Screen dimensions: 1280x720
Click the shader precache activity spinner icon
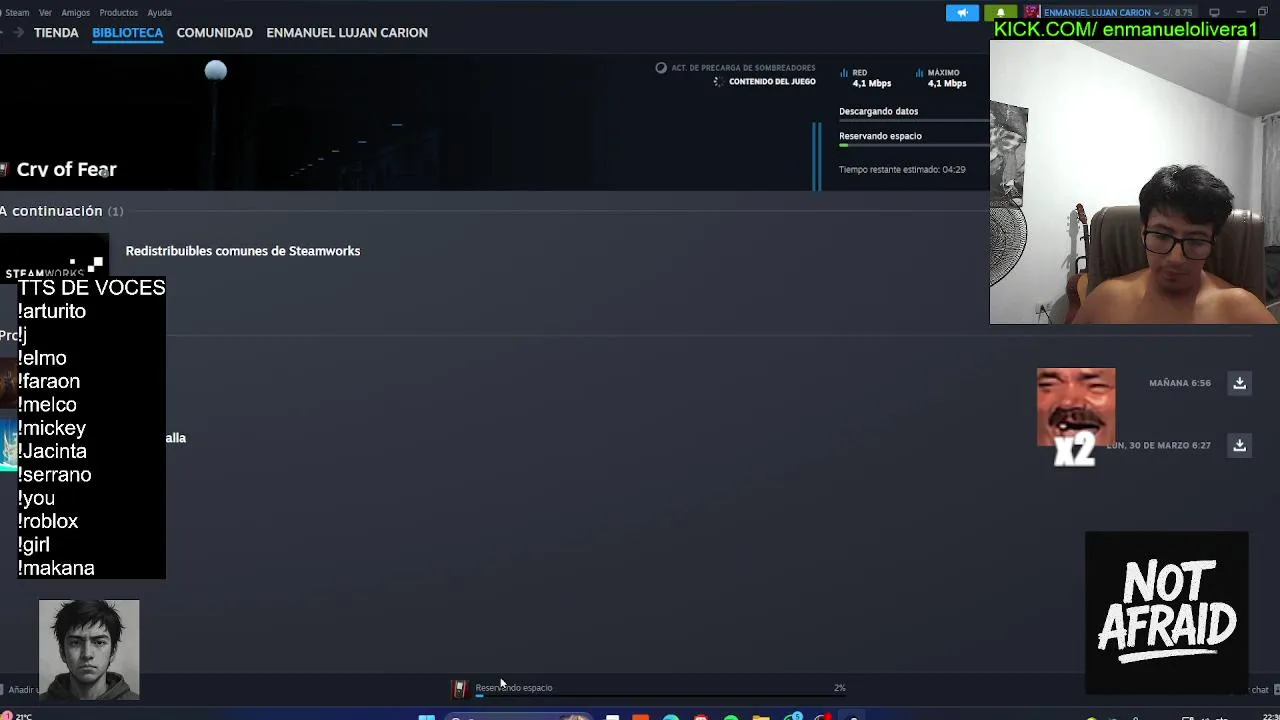[x=660, y=68]
